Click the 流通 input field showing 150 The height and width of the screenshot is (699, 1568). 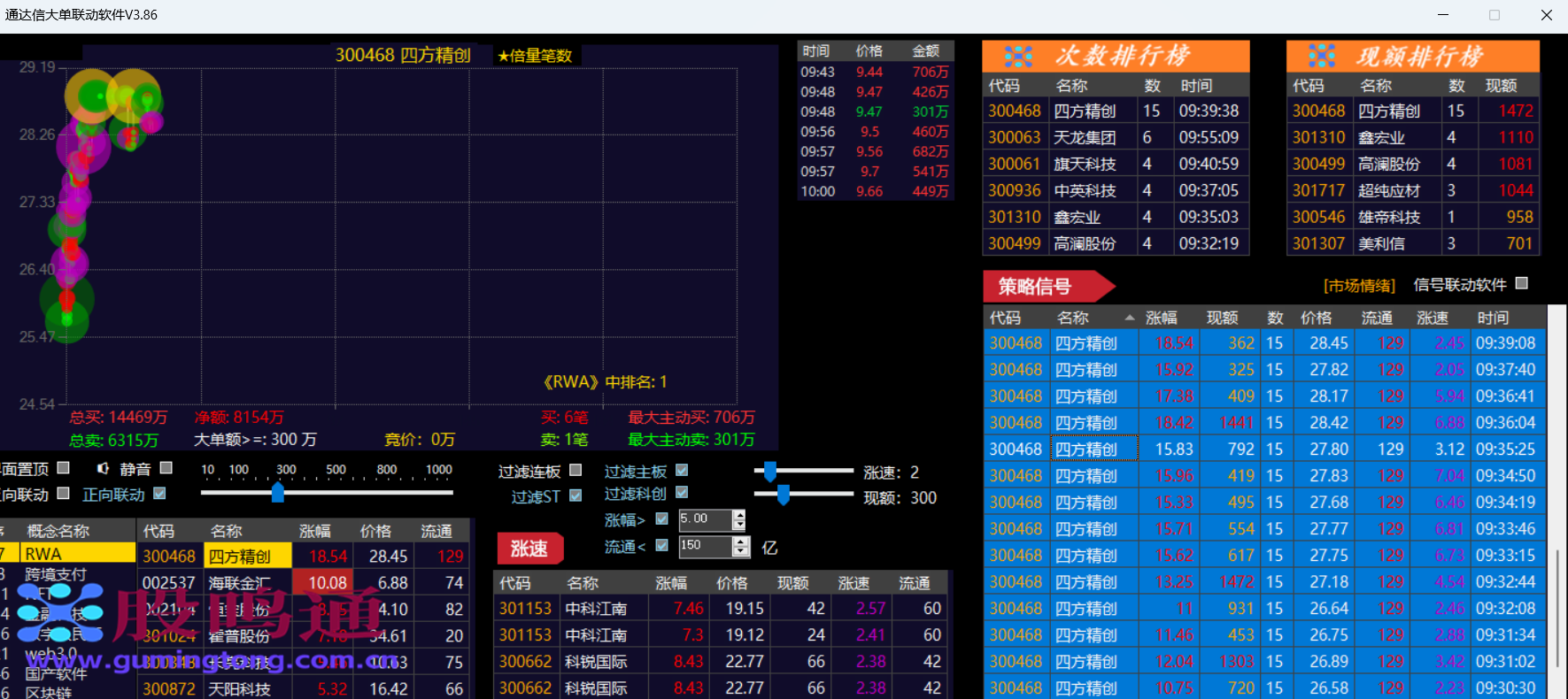click(x=706, y=547)
